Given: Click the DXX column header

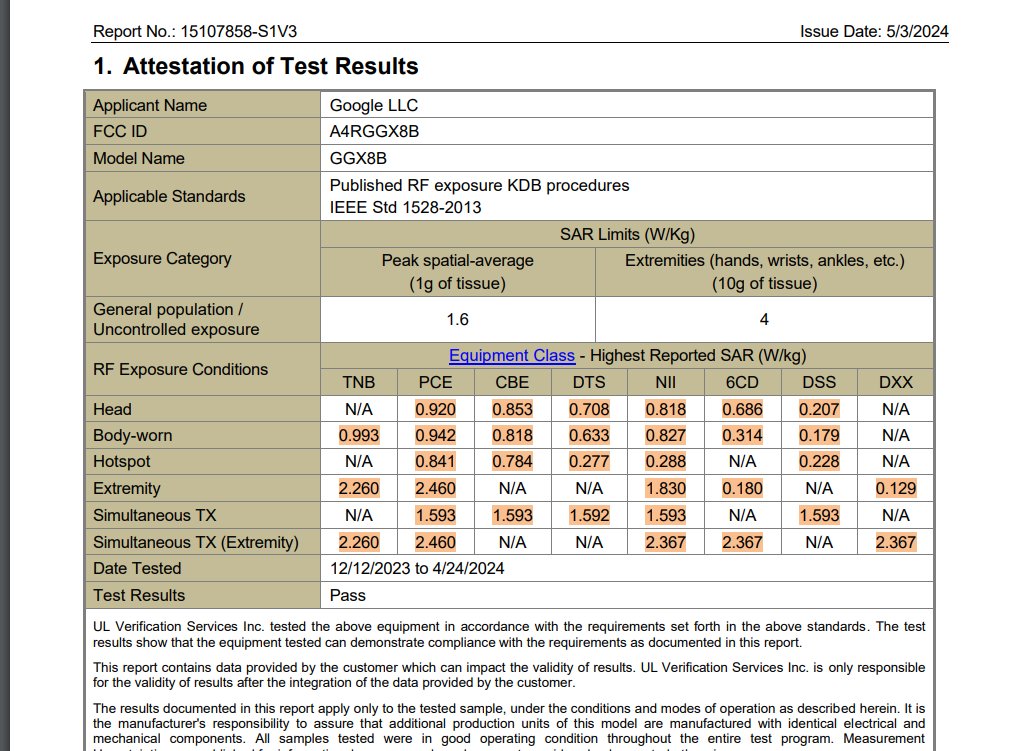Looking at the screenshot, I should tap(895, 382).
